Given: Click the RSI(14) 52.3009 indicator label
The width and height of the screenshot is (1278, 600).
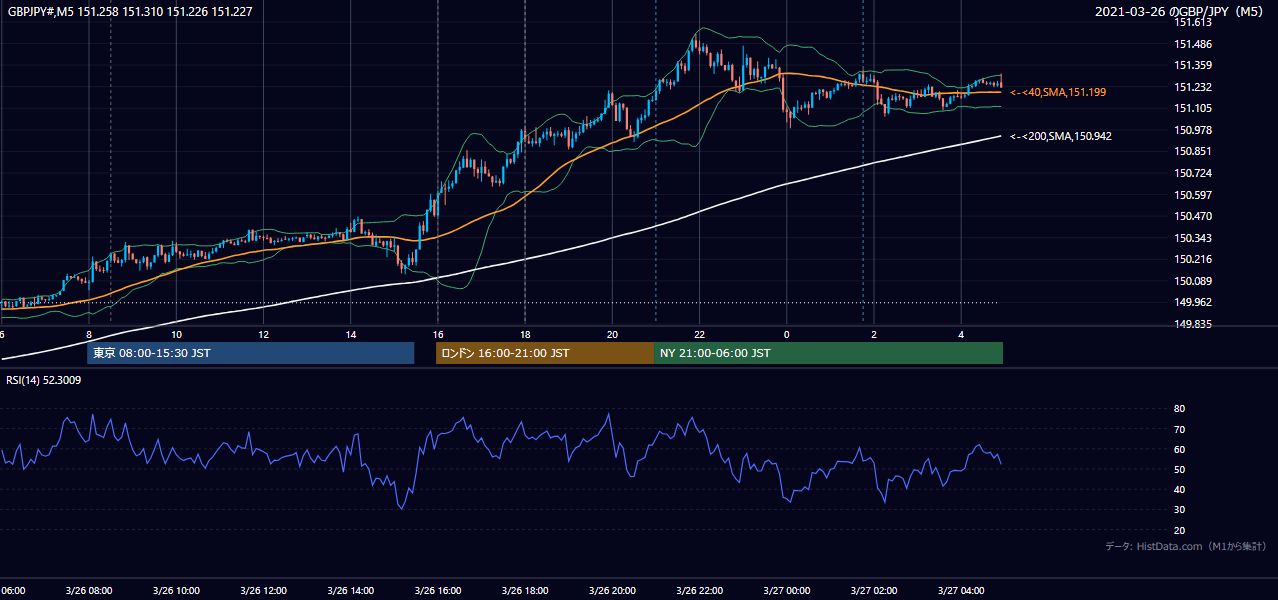Looking at the screenshot, I should coord(44,380).
